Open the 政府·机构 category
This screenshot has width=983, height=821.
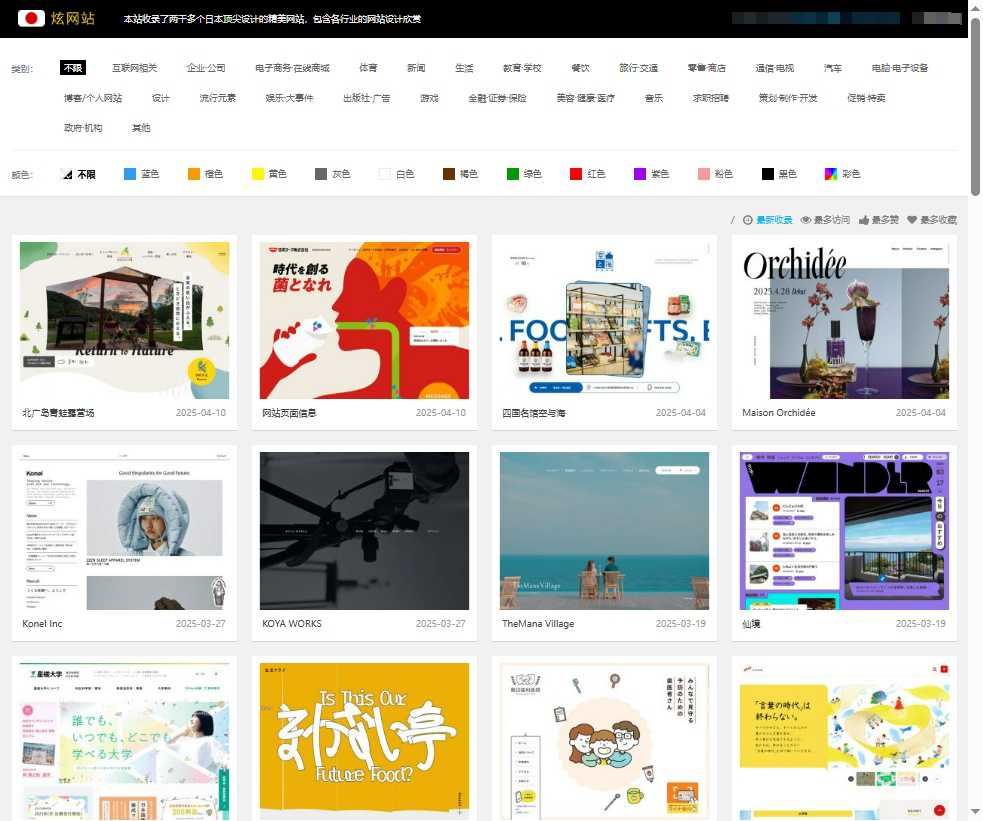83,128
